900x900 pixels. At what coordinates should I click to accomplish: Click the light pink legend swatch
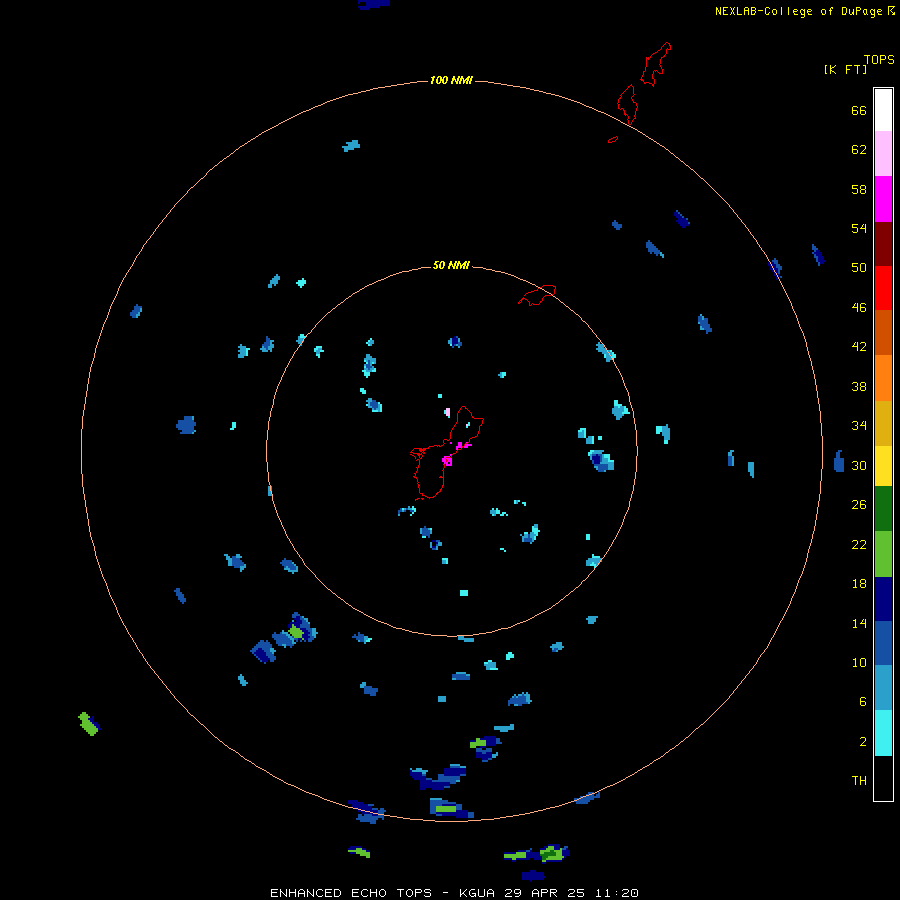click(x=883, y=153)
